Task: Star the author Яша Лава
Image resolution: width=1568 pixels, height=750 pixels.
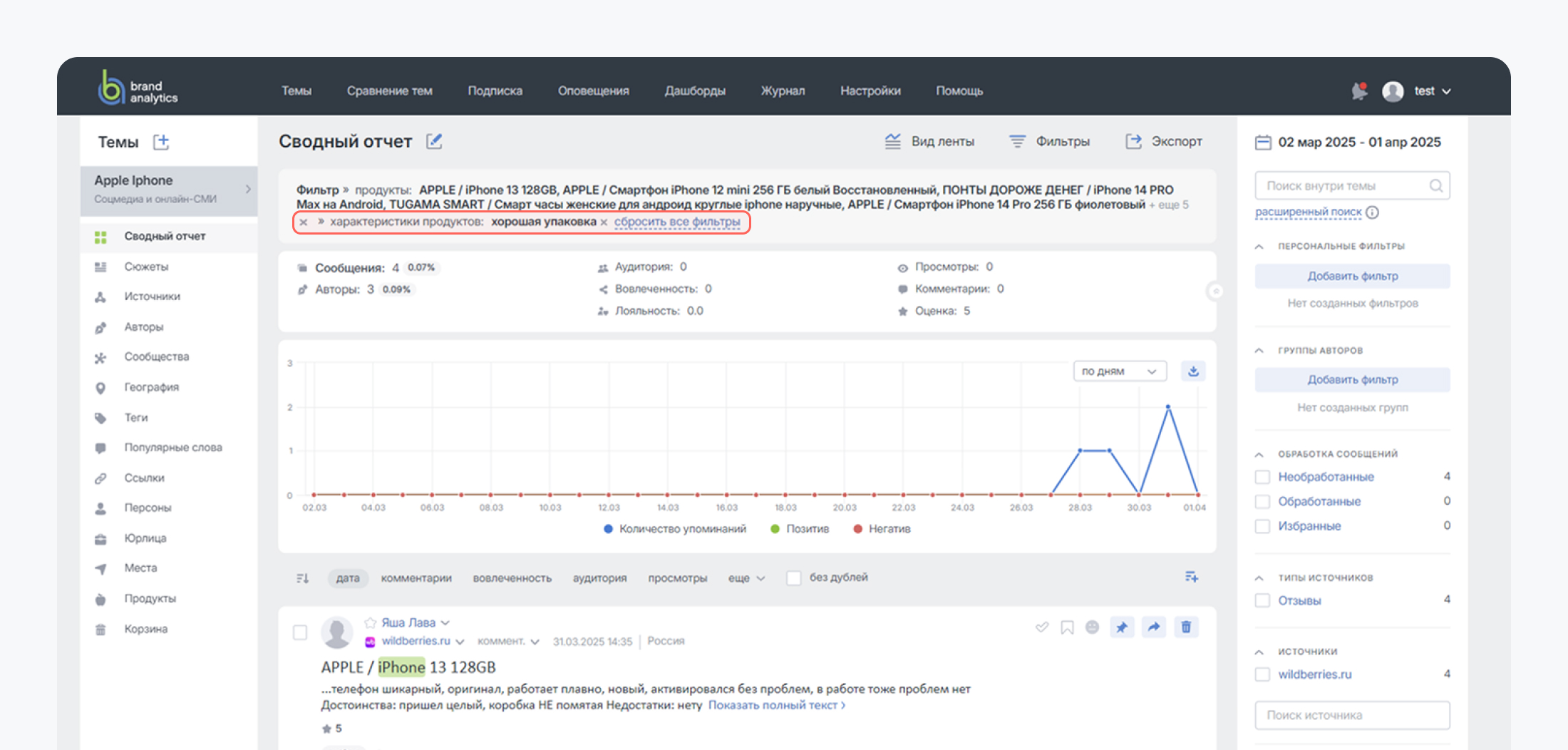Action: pyautogui.click(x=370, y=623)
